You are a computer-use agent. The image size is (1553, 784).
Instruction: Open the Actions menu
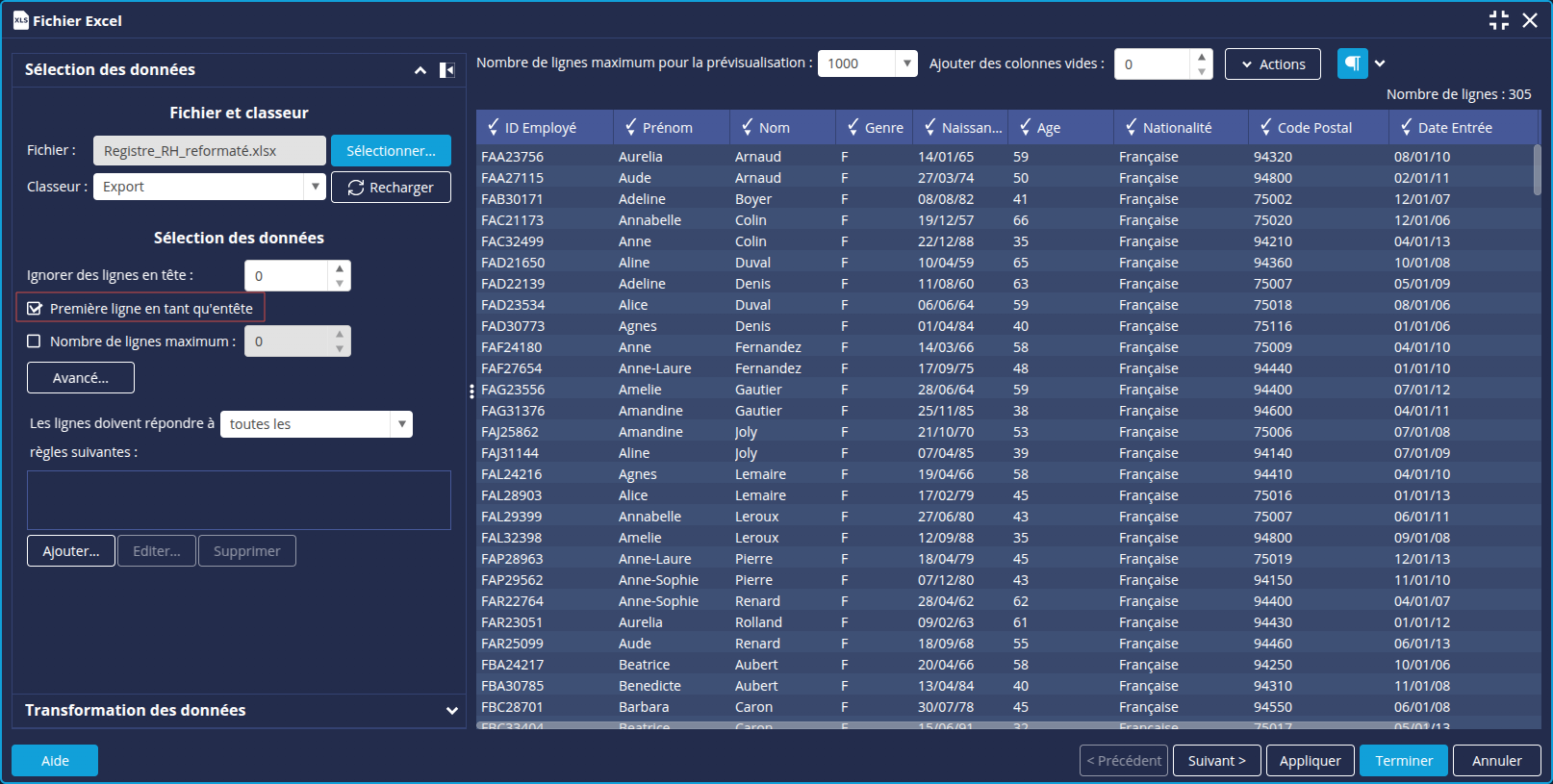coord(1272,64)
